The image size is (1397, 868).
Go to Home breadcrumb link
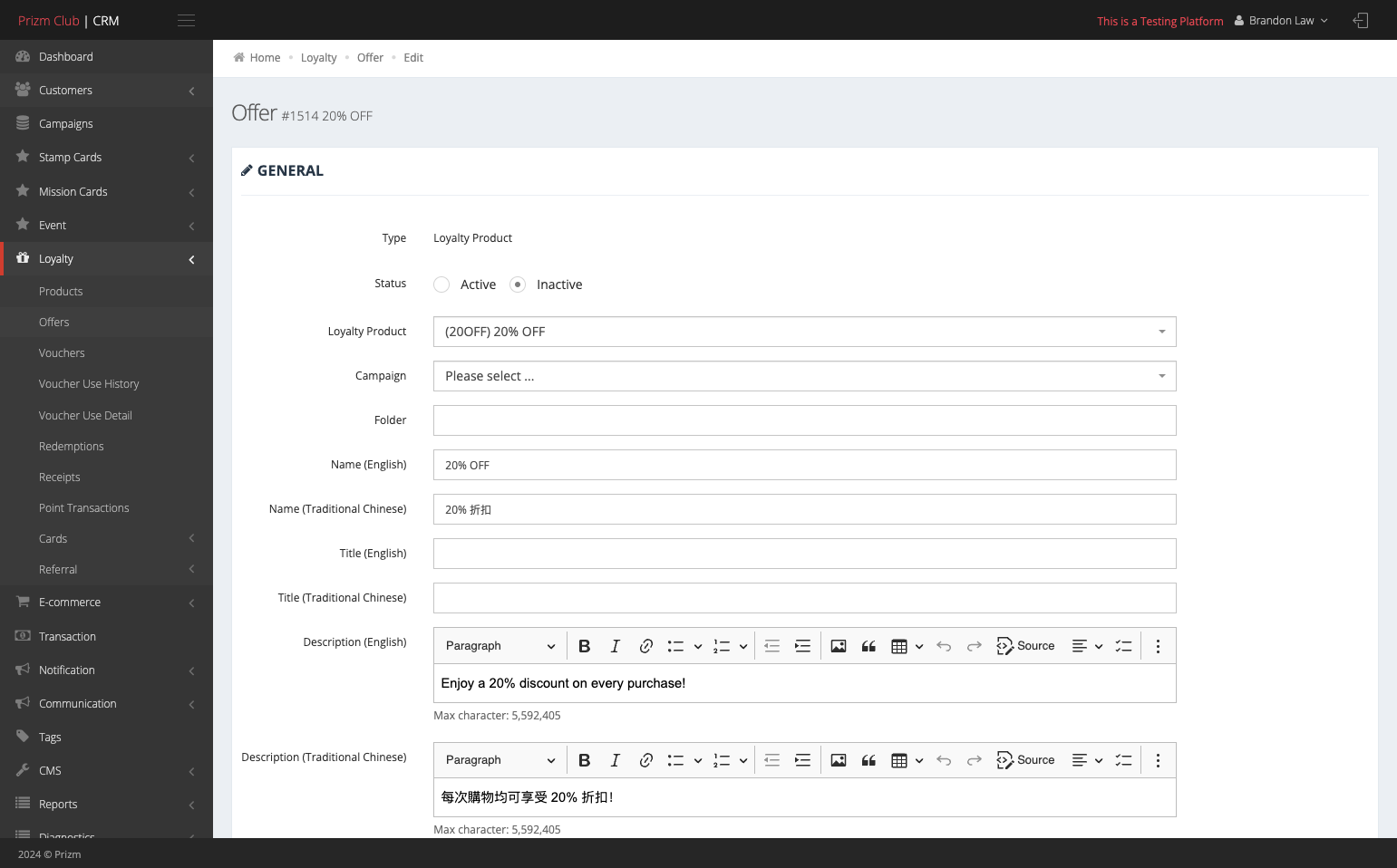click(265, 58)
